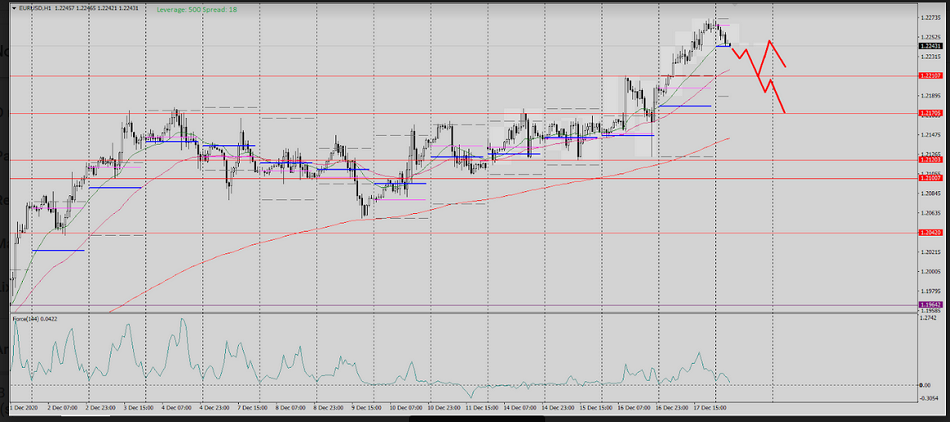950x422 pixels.
Task: Click the green Leverage 500 Spread 18 label
Action: coord(197,8)
